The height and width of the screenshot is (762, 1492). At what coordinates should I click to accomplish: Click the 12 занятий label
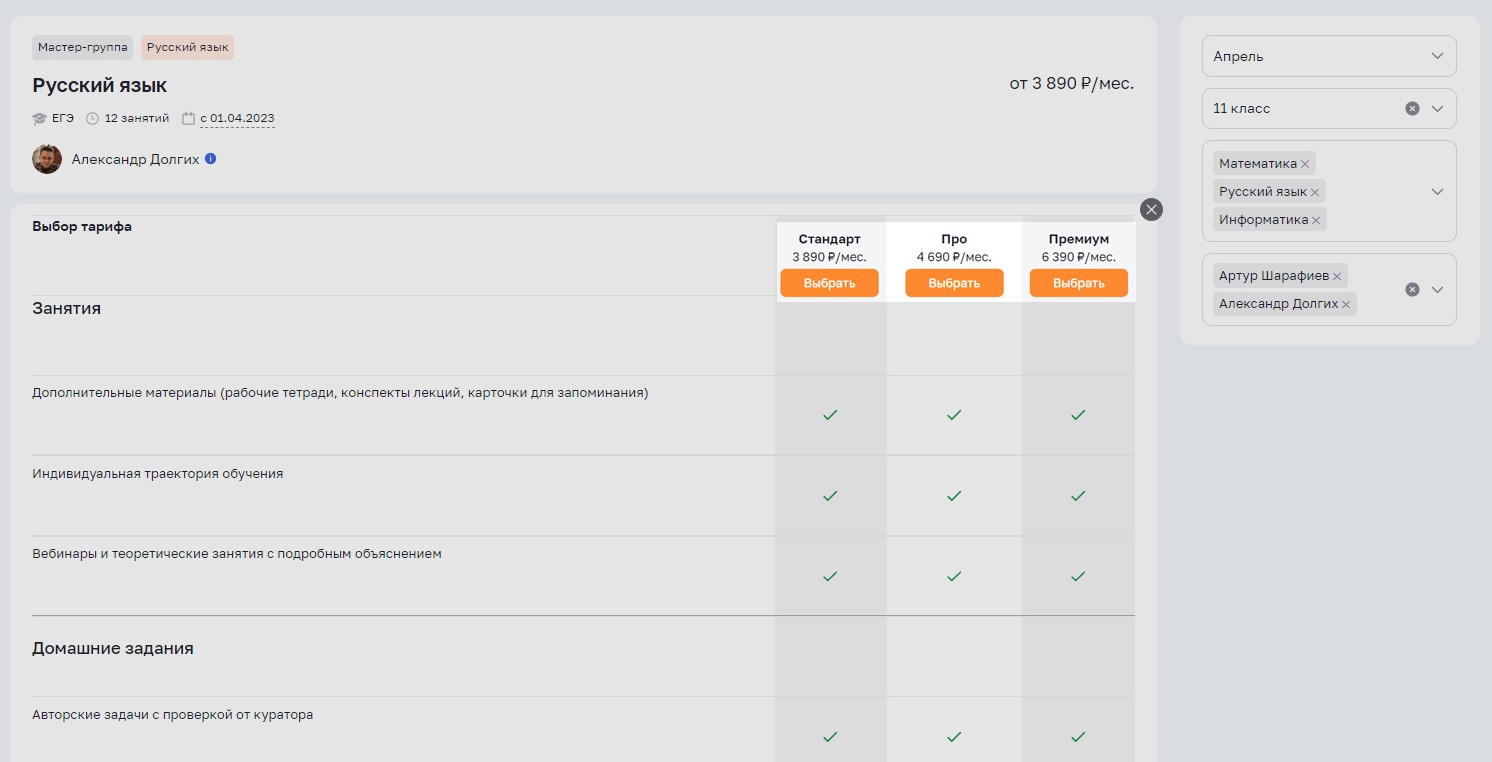coord(137,118)
